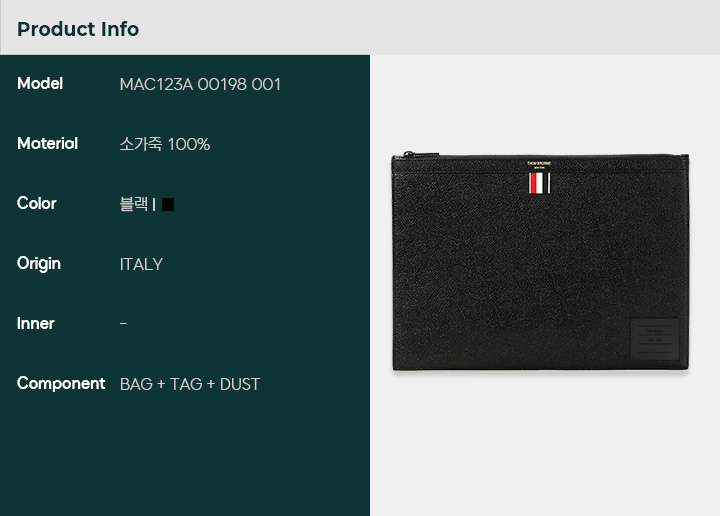Screen dimensions: 720x516
Task: Click the zipper pull on the pouch
Action: click(x=409, y=154)
